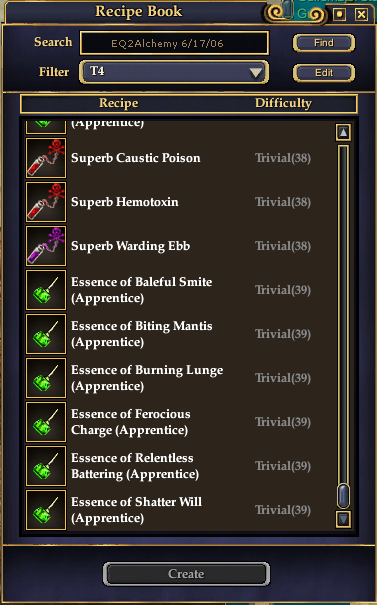
Task: Click the Create button
Action: click(186, 574)
